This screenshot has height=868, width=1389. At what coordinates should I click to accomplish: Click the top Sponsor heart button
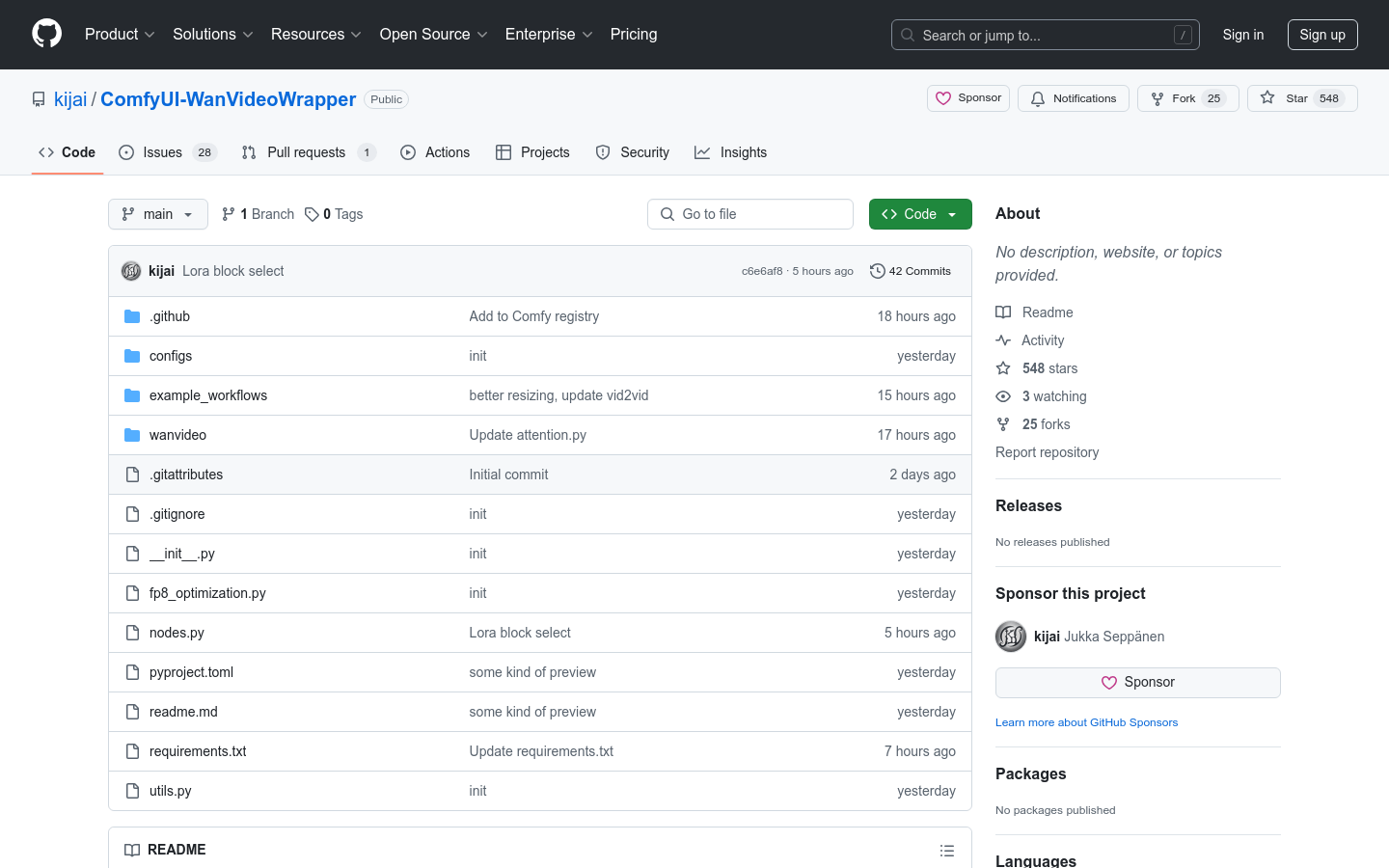click(x=968, y=98)
